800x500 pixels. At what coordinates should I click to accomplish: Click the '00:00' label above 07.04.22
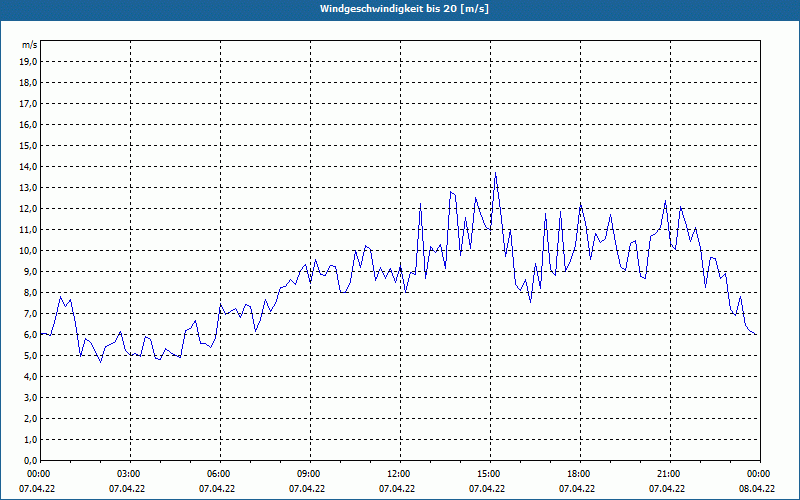click(x=37, y=474)
